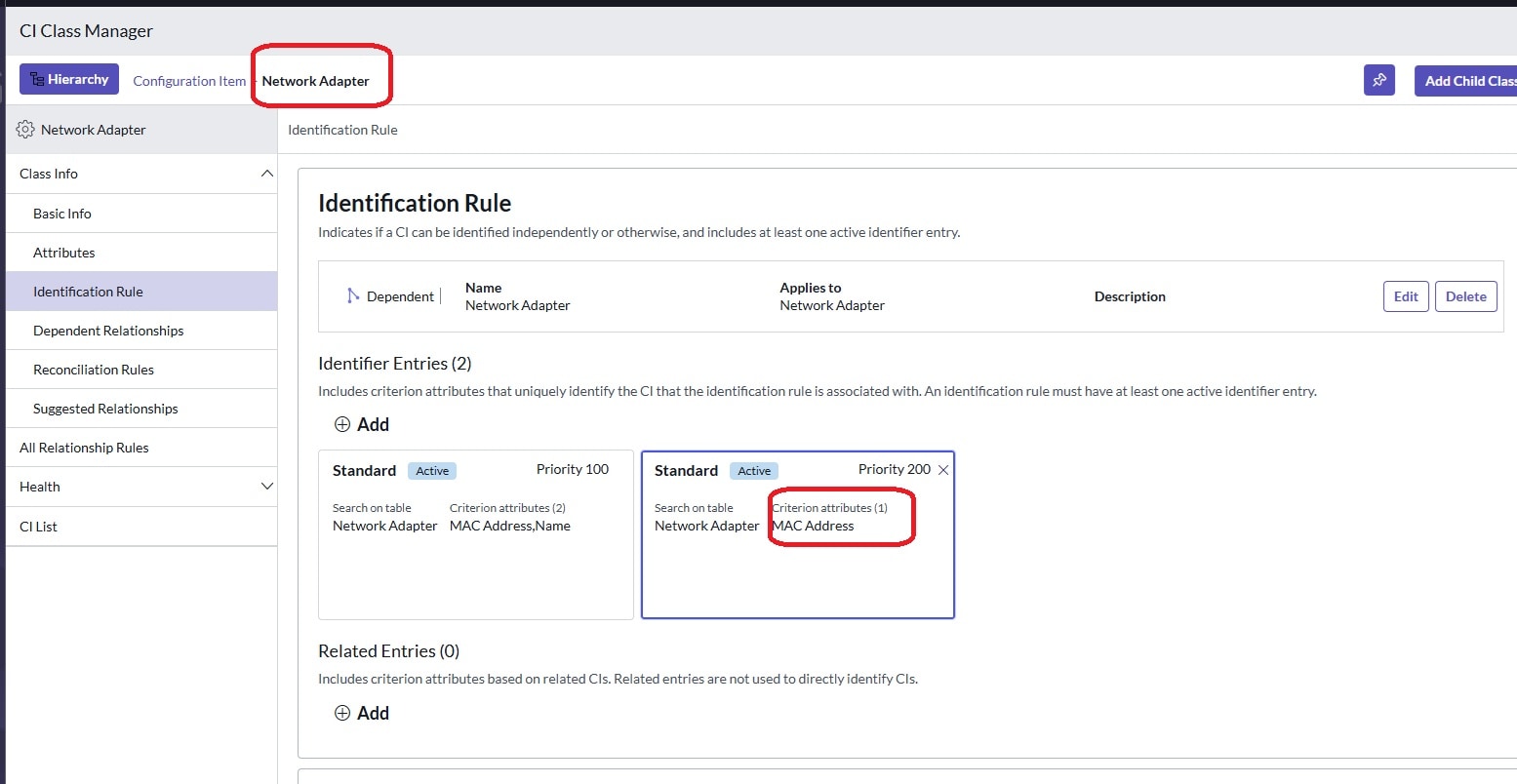Image resolution: width=1517 pixels, height=784 pixels.
Task: Click Related Entries (0) heading
Action: click(389, 651)
